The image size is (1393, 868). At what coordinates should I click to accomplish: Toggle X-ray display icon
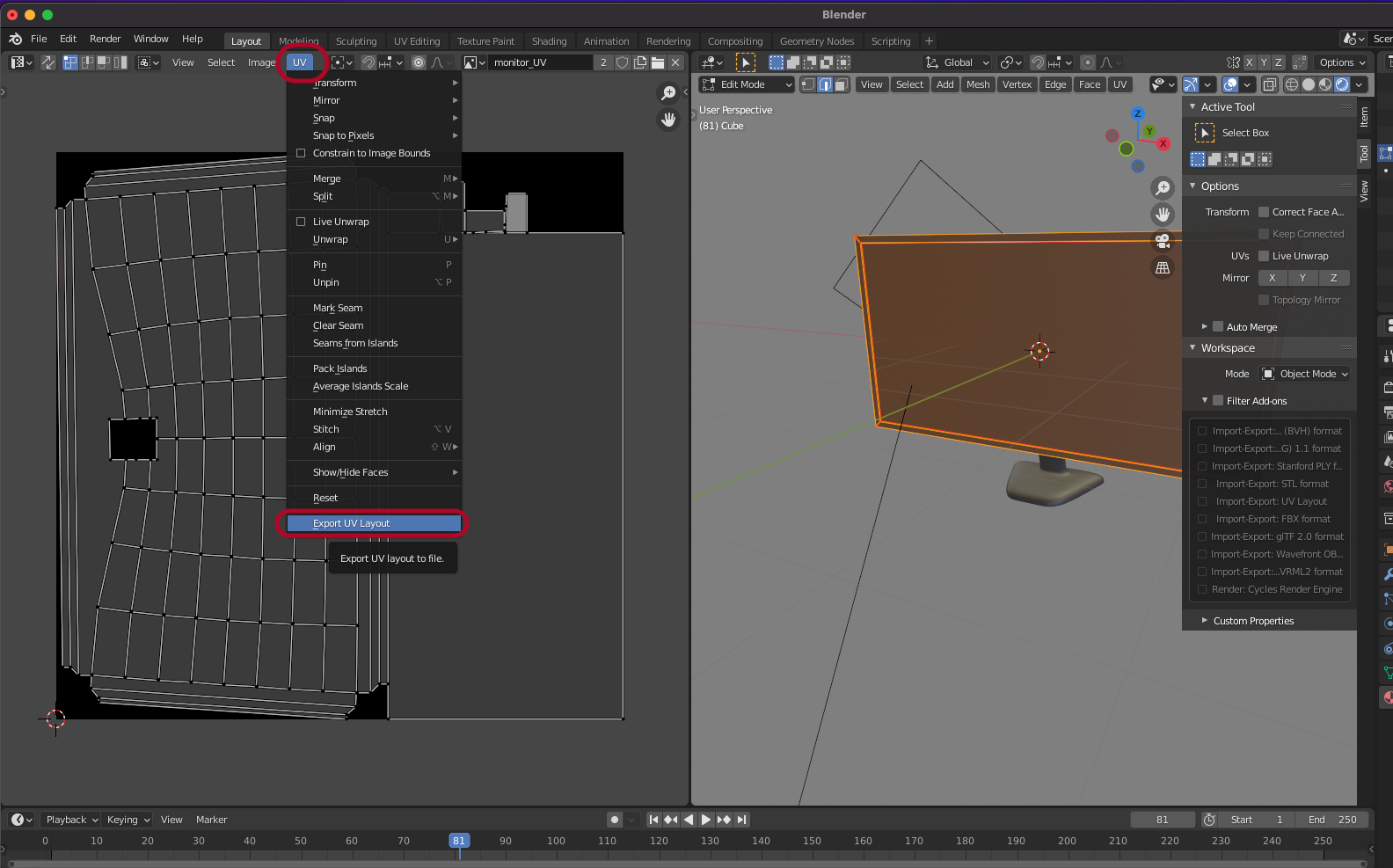click(x=1270, y=84)
